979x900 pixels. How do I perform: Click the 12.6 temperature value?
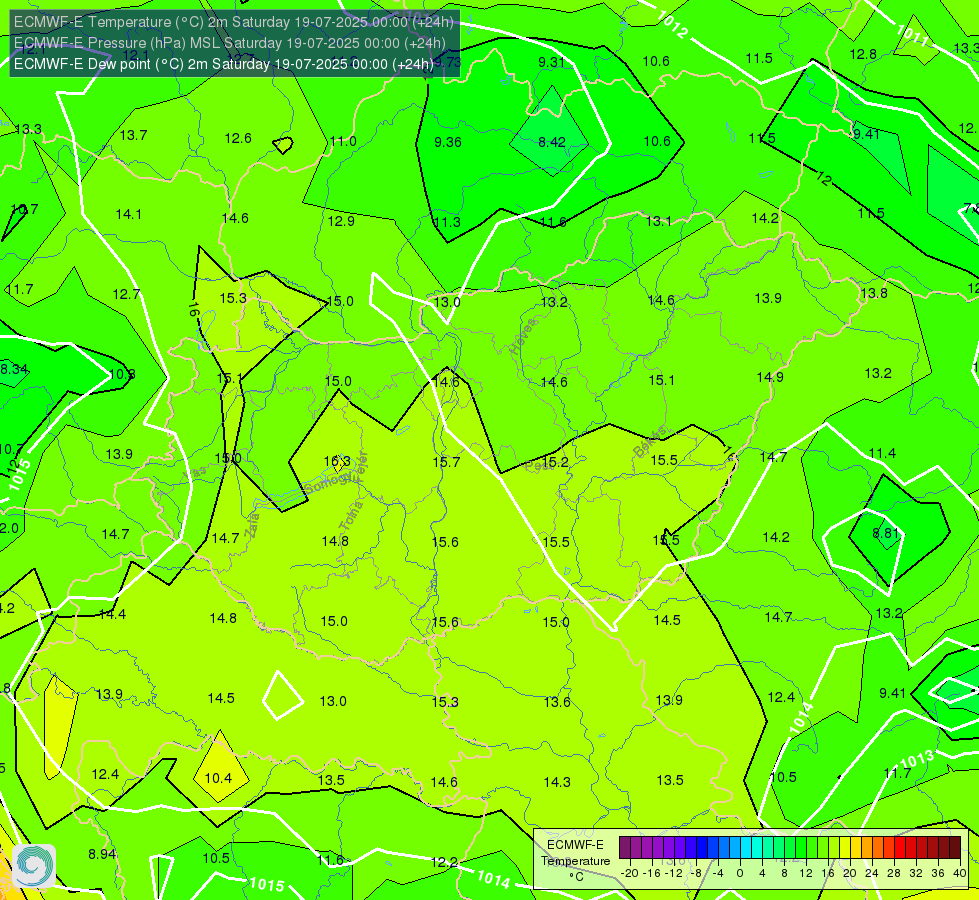pos(238,139)
